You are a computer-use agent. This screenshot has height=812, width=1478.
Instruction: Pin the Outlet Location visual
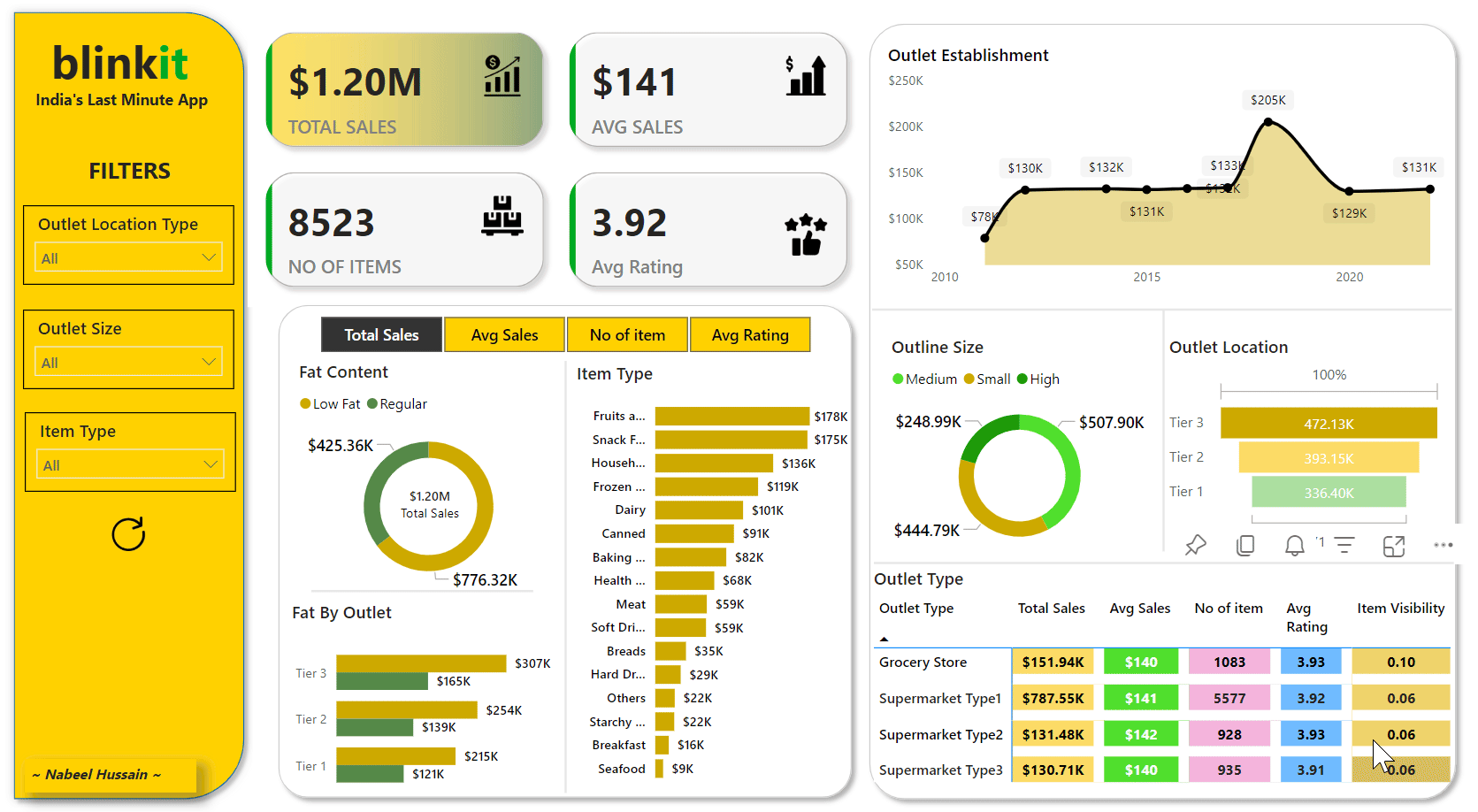pos(1196,545)
